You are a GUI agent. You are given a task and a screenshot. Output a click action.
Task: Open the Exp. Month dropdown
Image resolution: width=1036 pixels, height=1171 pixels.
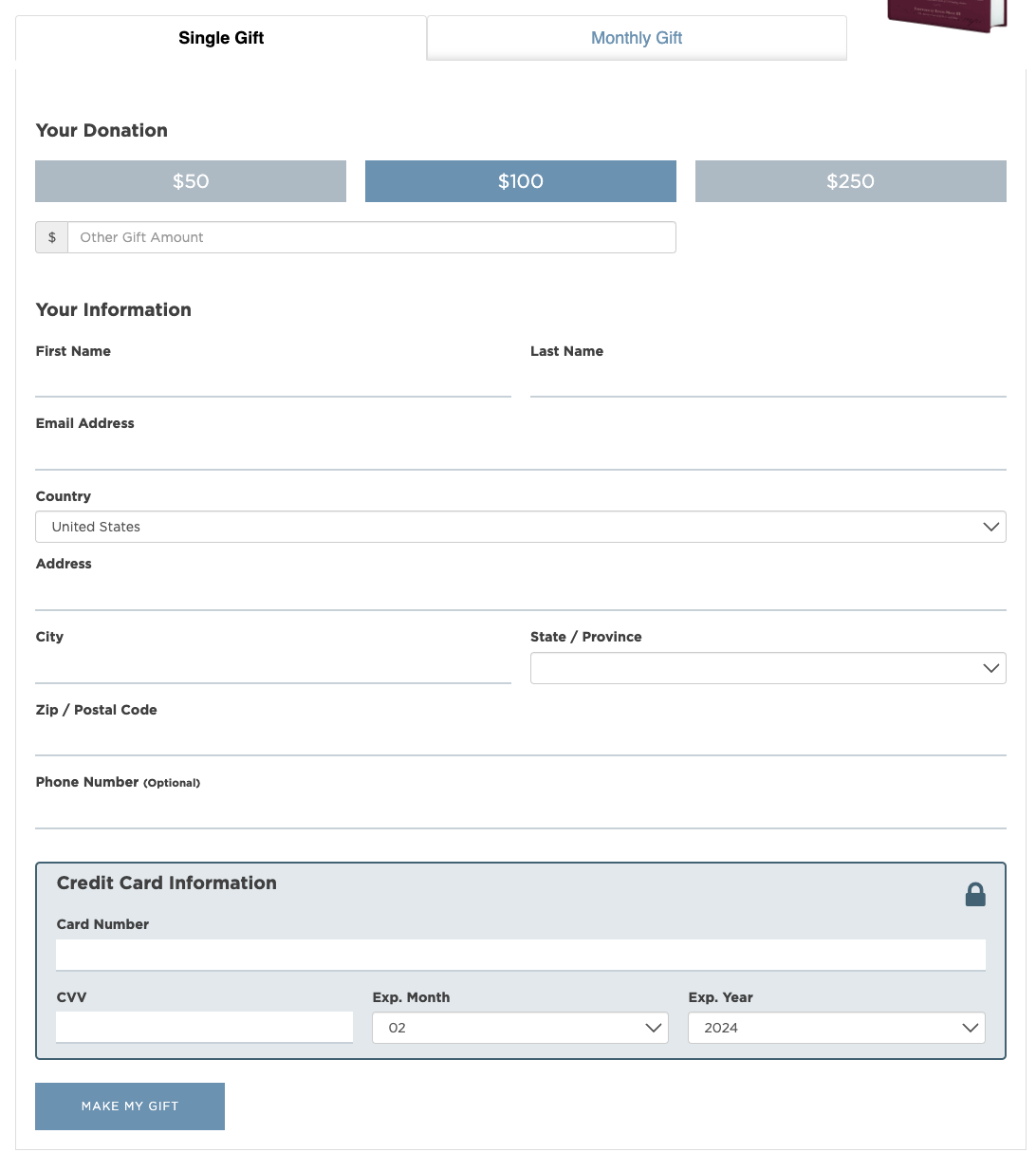520,1028
